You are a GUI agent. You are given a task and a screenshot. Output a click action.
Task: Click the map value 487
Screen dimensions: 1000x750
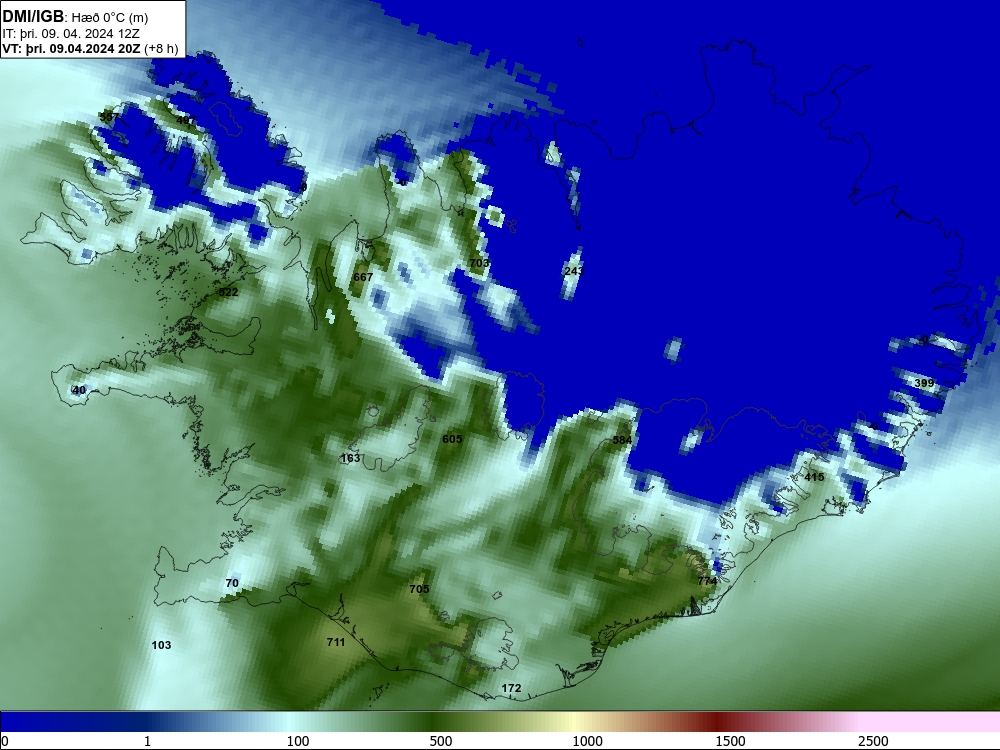tap(186, 120)
